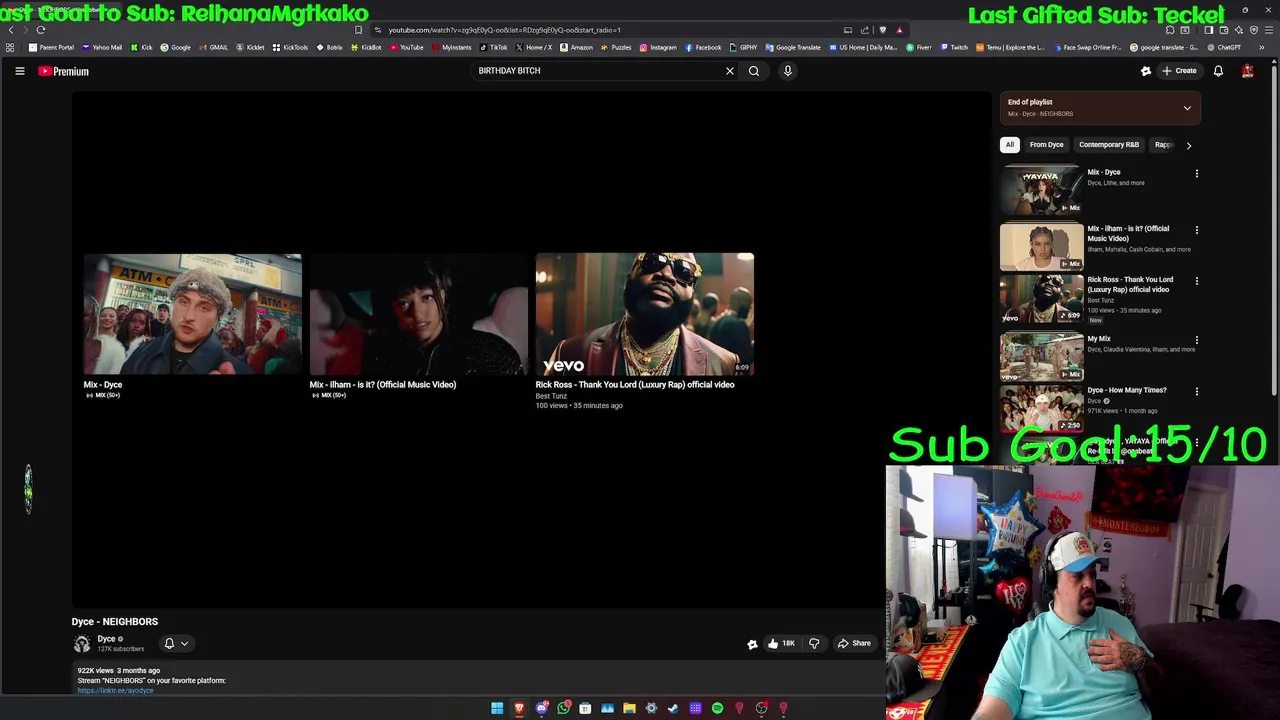
Task: Go to YouTube Premium home logo
Action: point(64,71)
